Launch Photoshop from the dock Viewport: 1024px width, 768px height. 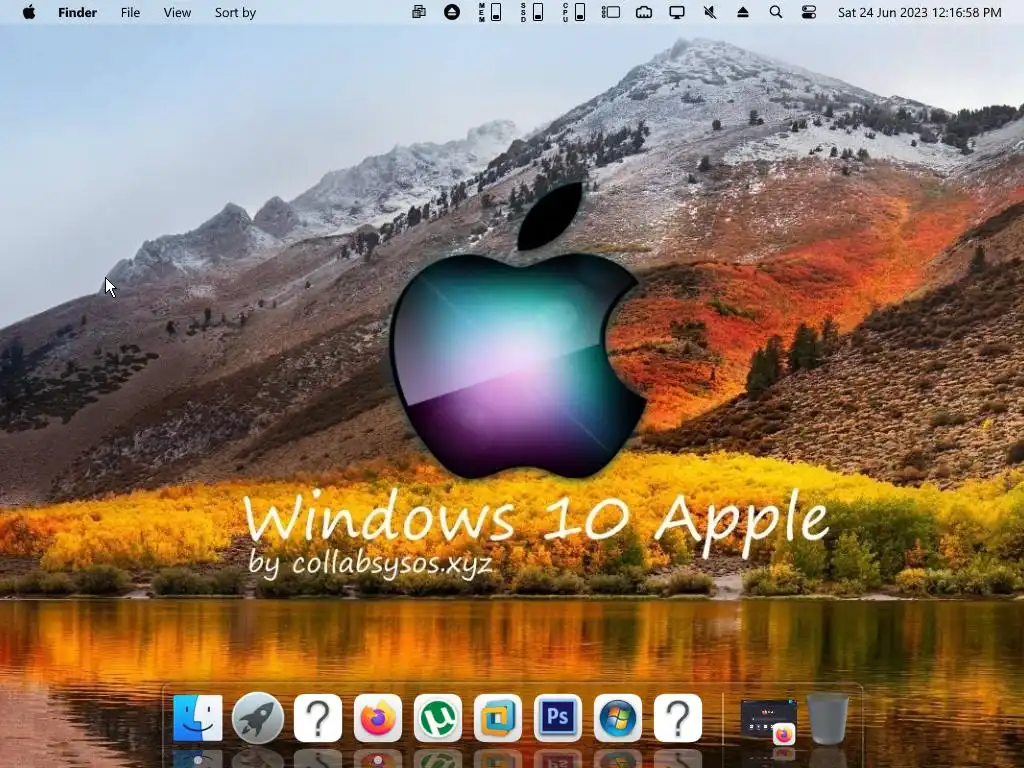coord(558,718)
